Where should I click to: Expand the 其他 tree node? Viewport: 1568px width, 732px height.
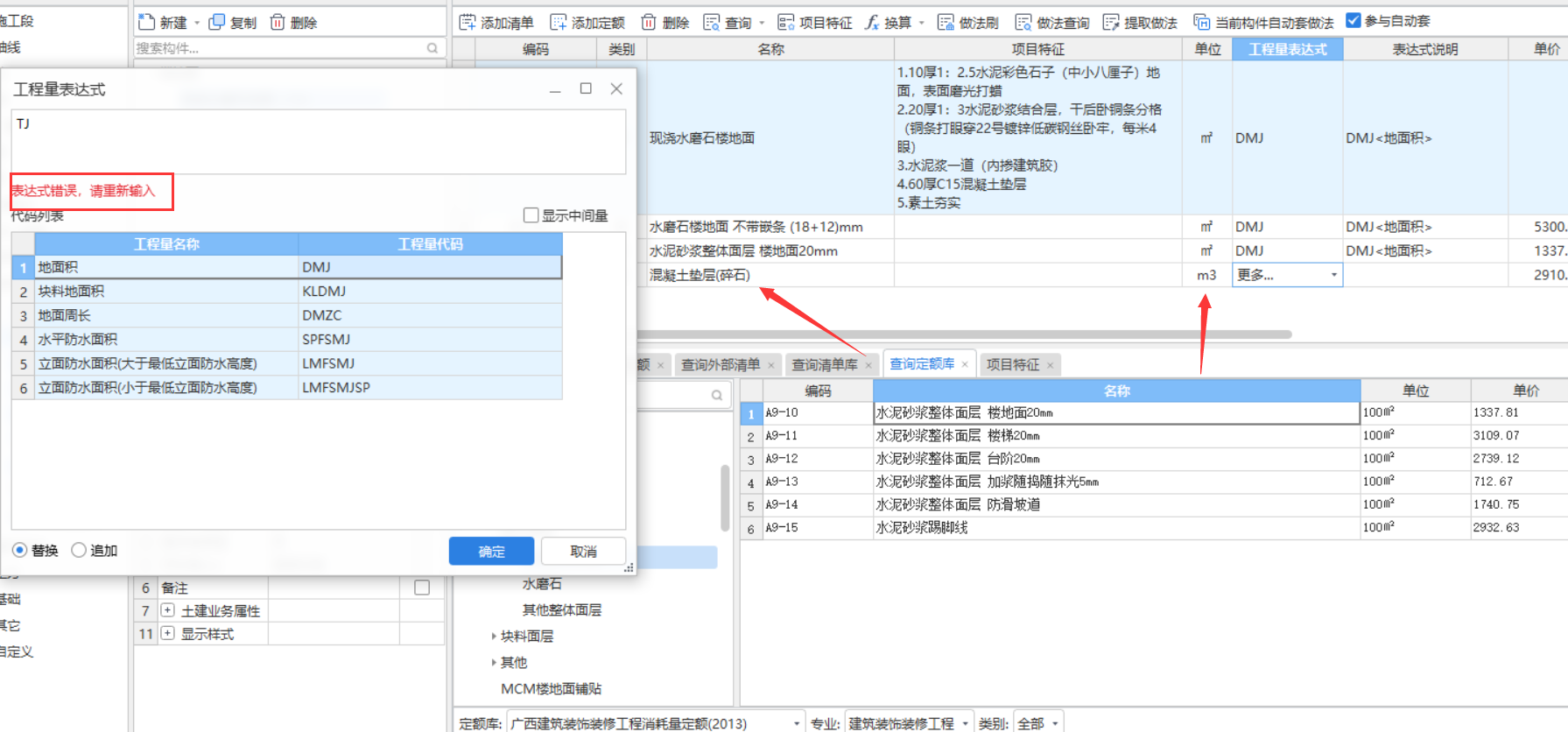tap(494, 663)
